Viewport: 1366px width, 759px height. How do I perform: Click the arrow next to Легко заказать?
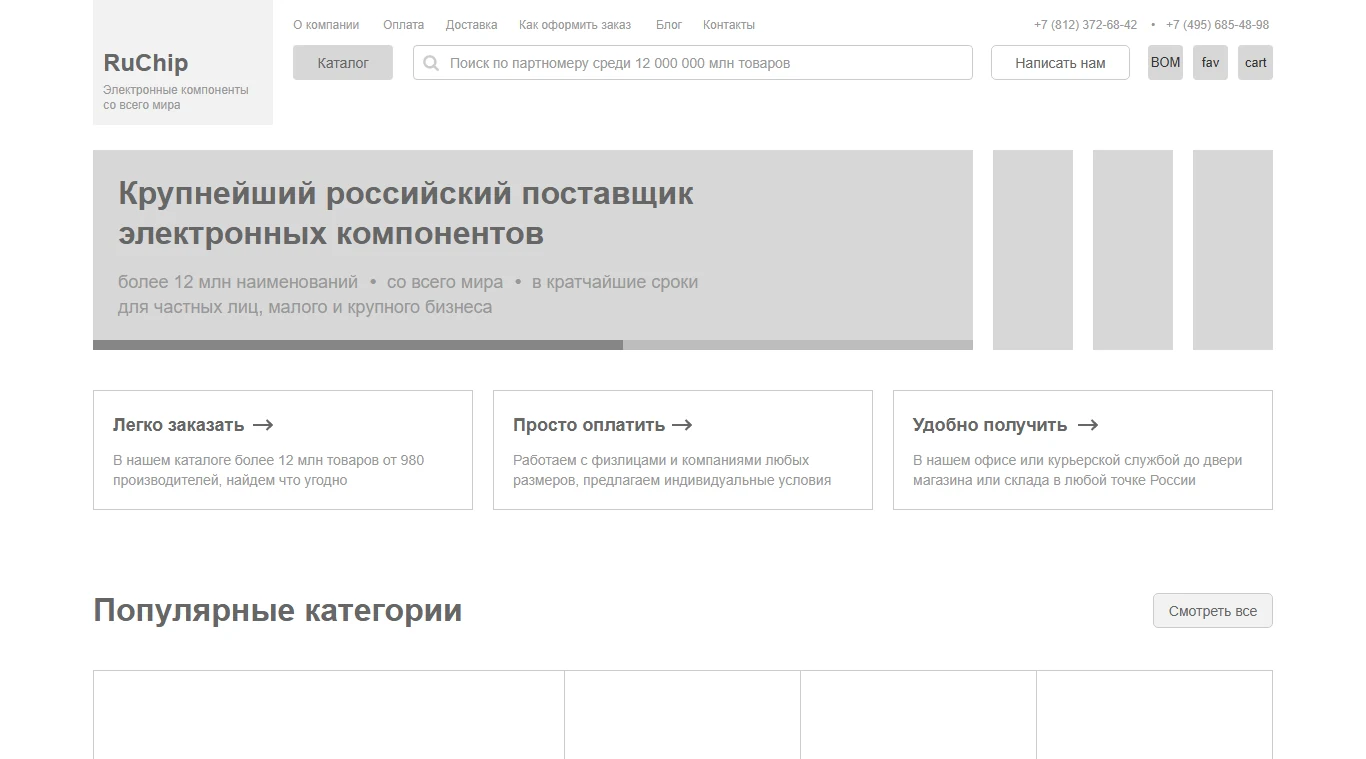click(263, 425)
